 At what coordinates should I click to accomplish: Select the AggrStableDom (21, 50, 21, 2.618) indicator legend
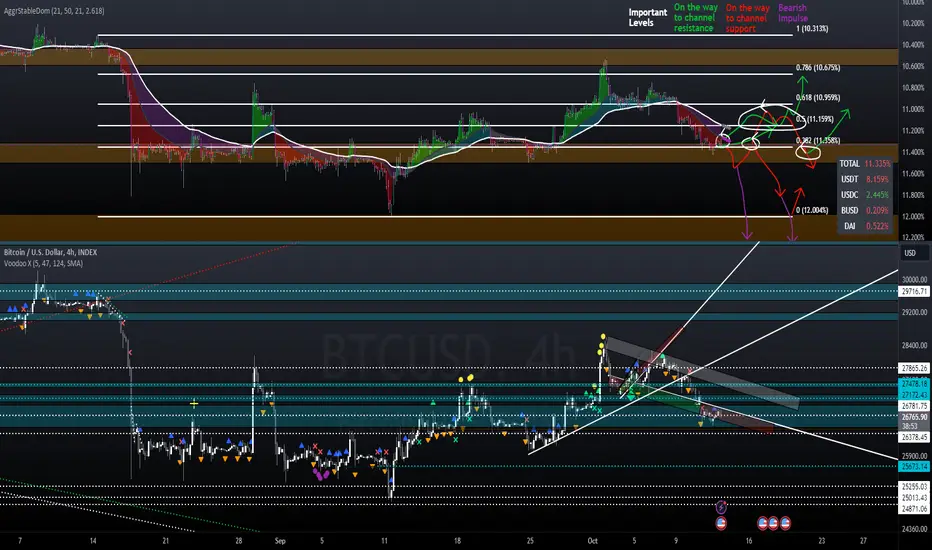pos(54,11)
